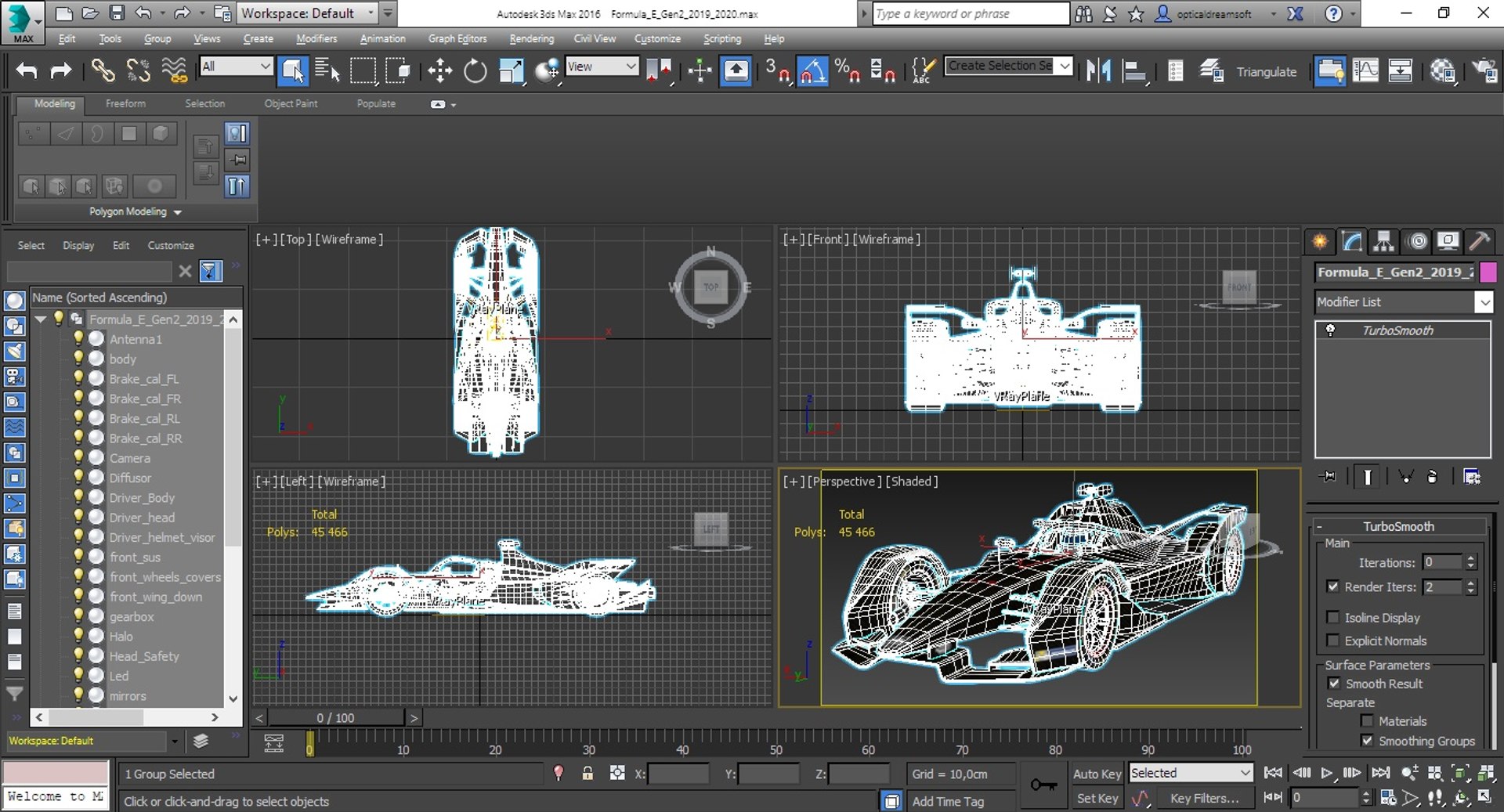This screenshot has width=1504, height=812.
Task: Toggle Smooth Result checkbox
Action: click(x=1334, y=683)
